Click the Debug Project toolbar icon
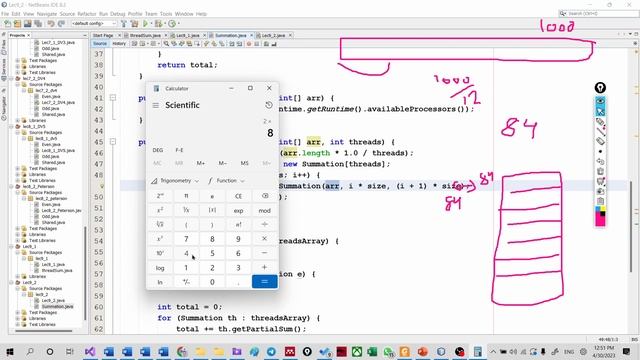640x360 pixels. point(158,24)
